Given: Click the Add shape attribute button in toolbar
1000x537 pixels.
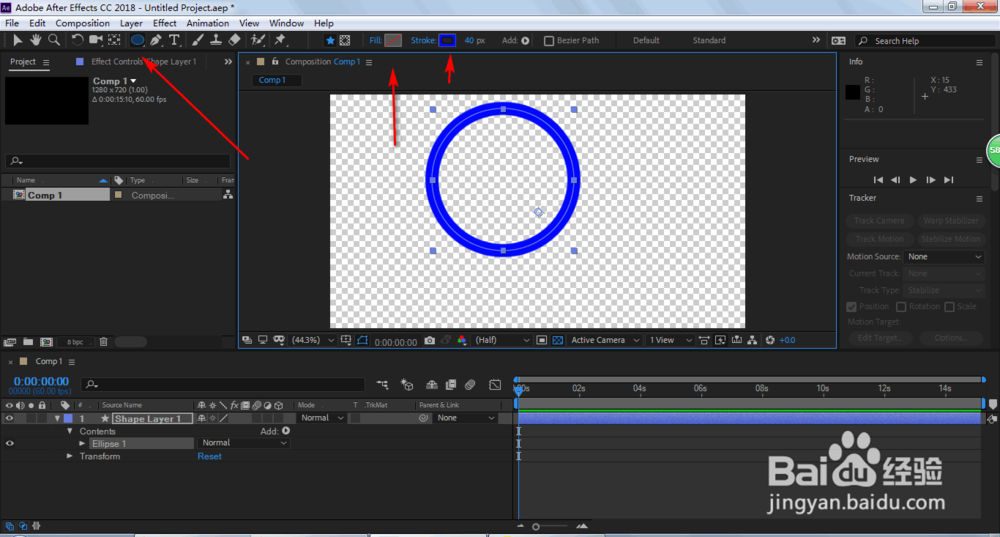Looking at the screenshot, I should click(526, 40).
